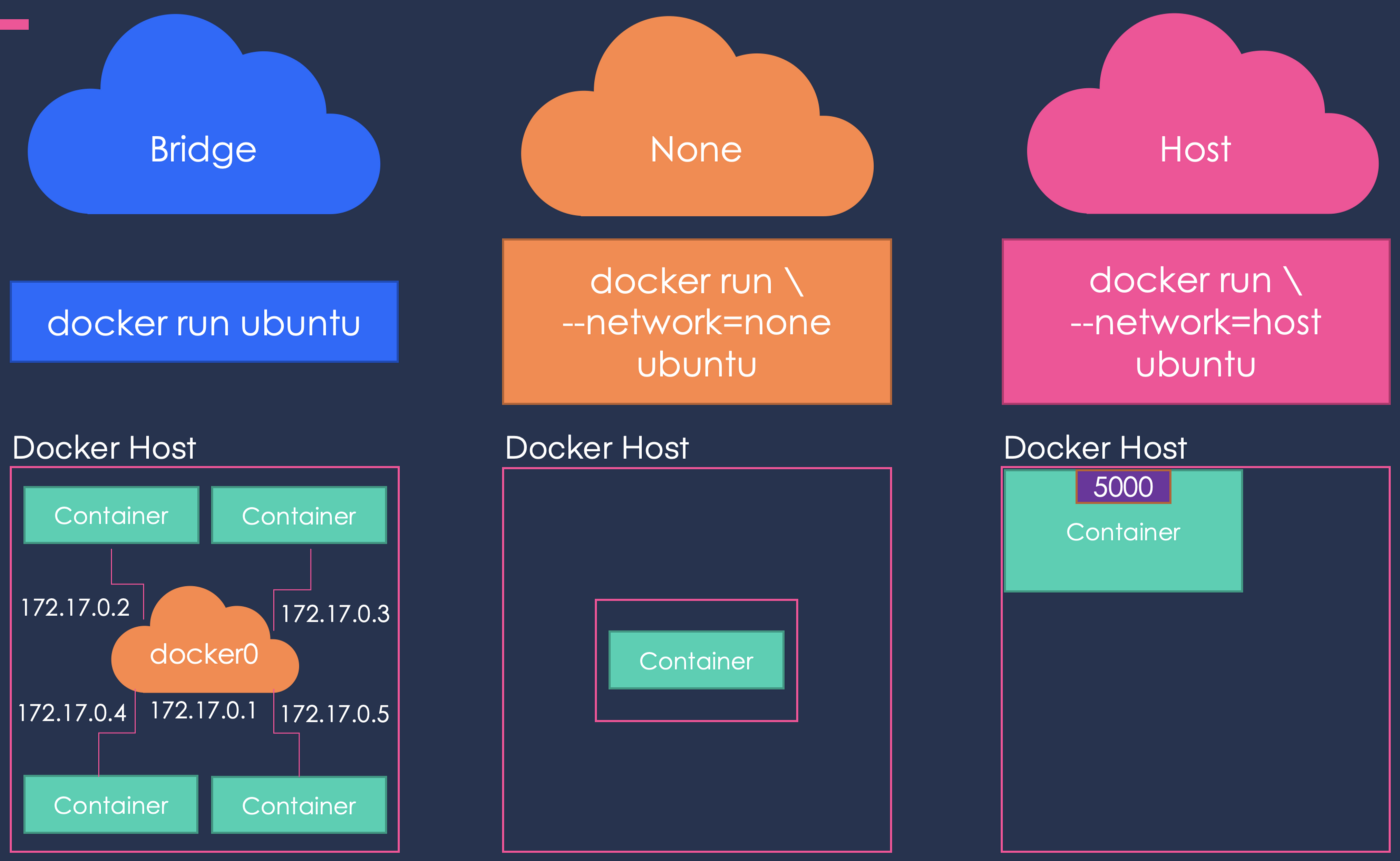
Task: Select the Container inside Host network
Action: point(1122,532)
